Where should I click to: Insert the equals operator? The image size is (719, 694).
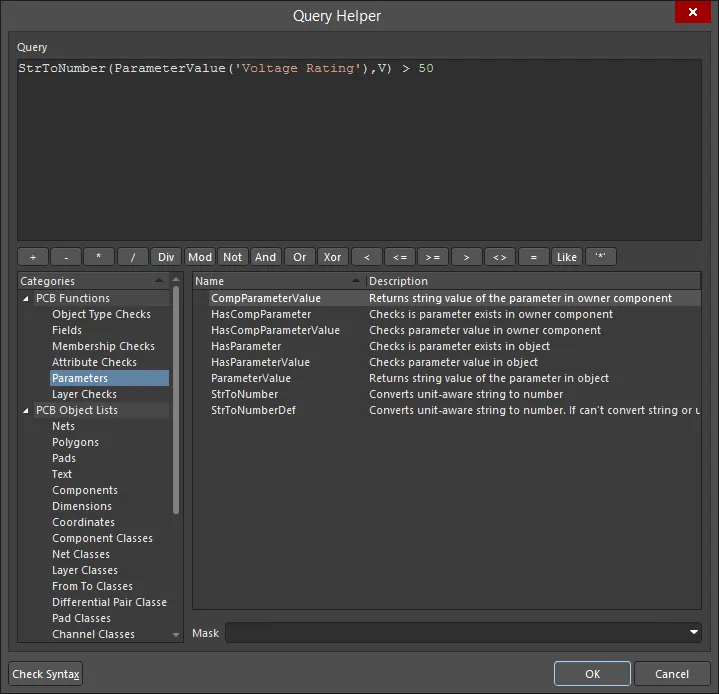[x=533, y=257]
